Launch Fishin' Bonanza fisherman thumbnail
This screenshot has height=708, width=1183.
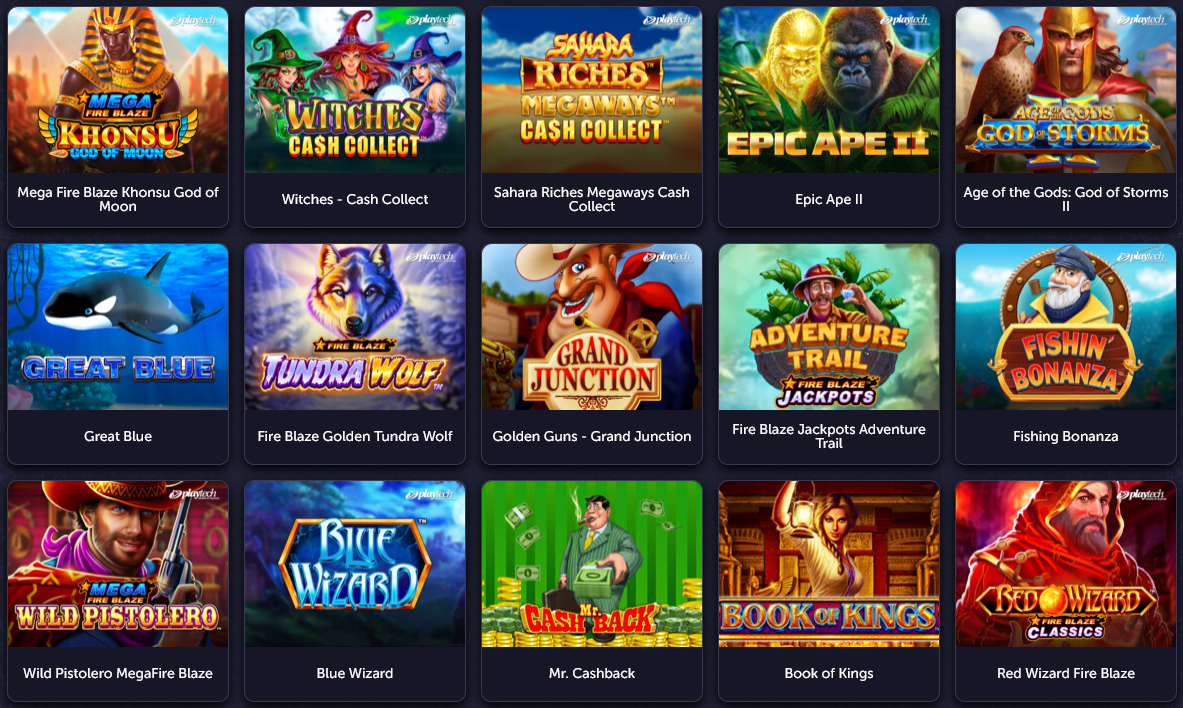pos(1065,327)
